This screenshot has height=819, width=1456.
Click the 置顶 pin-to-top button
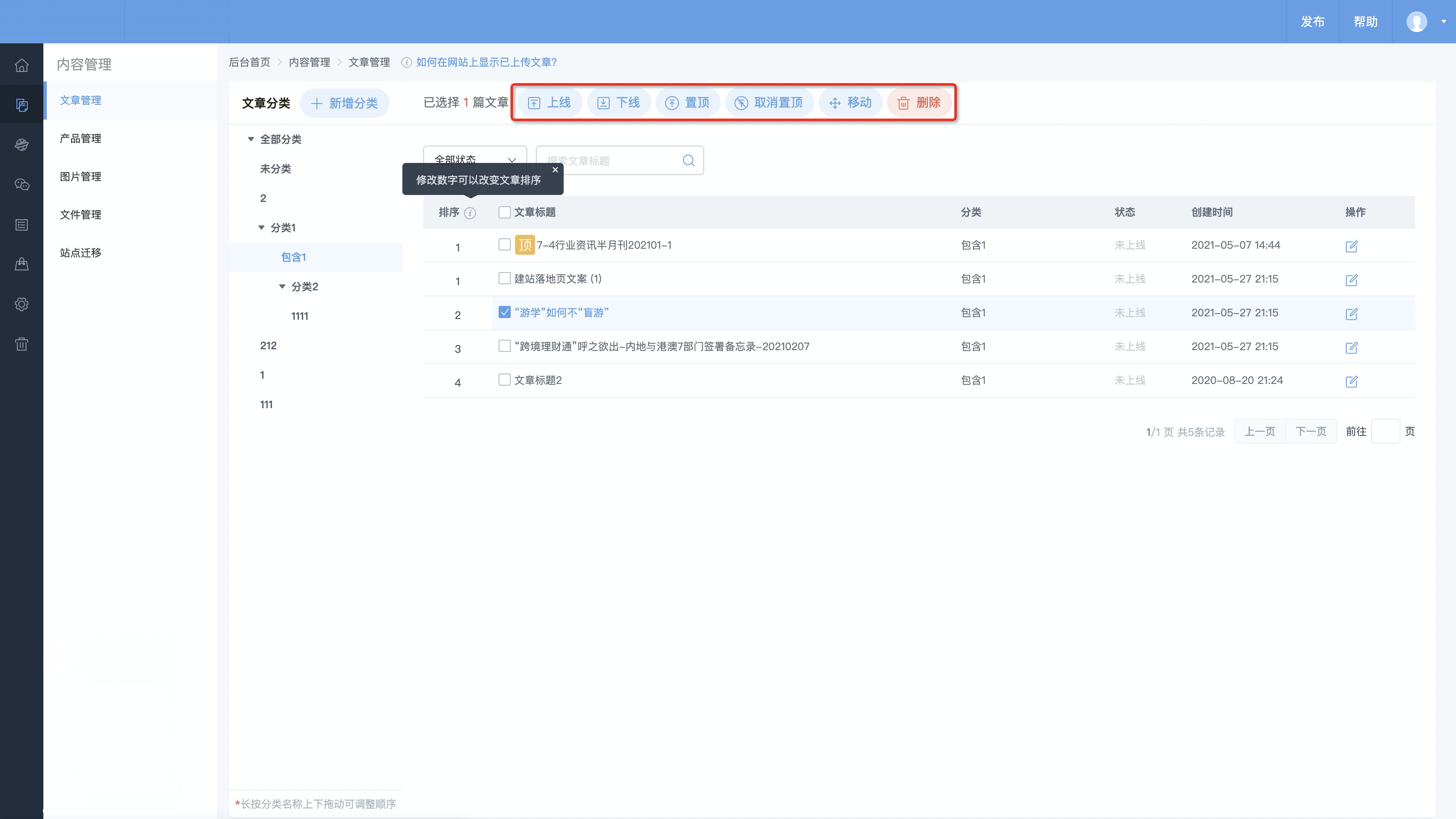point(687,103)
